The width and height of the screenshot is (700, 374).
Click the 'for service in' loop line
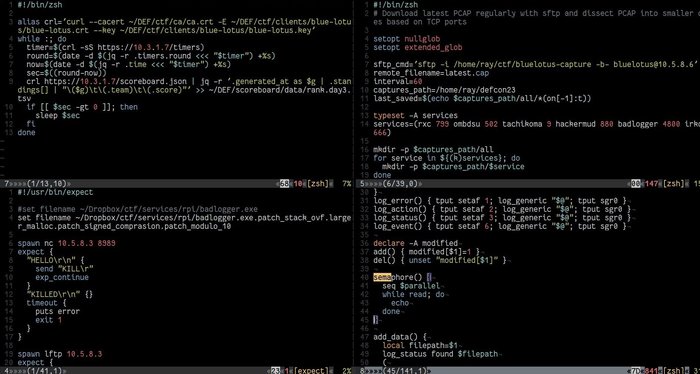(x=446, y=158)
